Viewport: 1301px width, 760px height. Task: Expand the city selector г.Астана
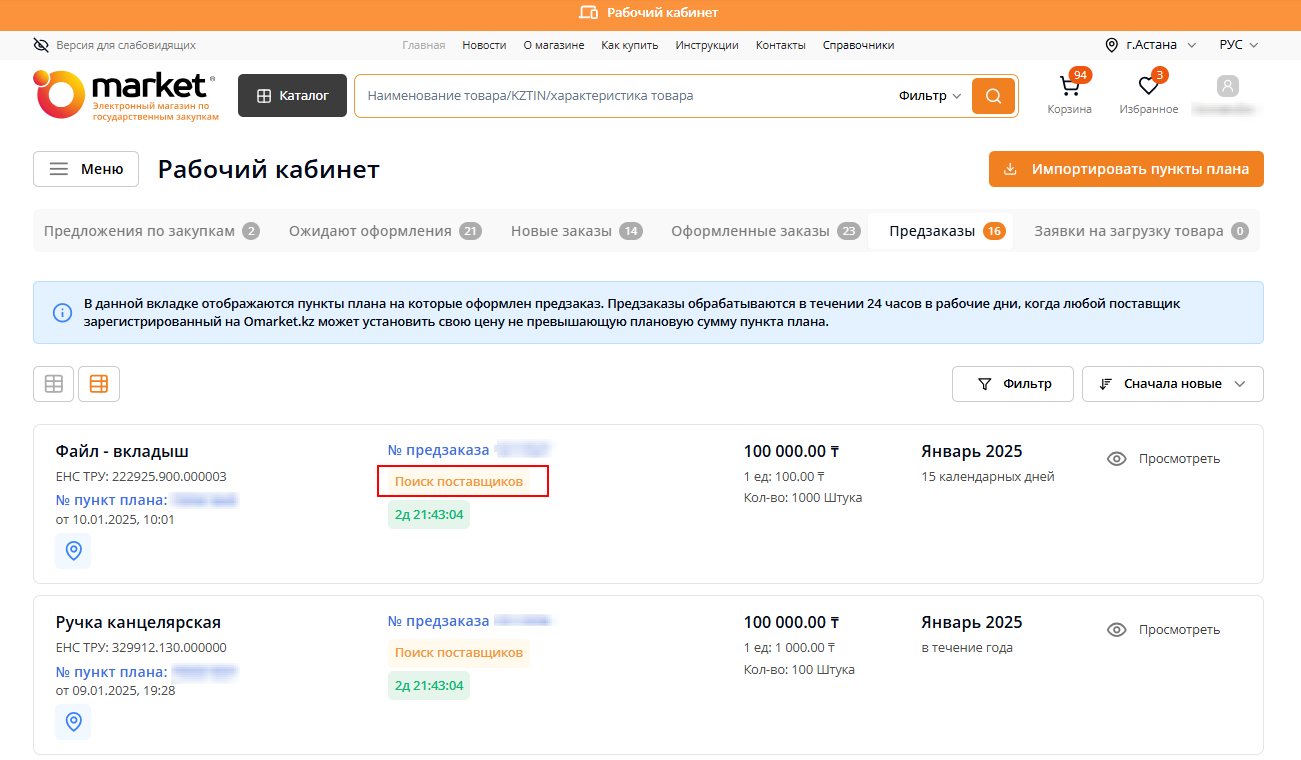(x=1151, y=45)
